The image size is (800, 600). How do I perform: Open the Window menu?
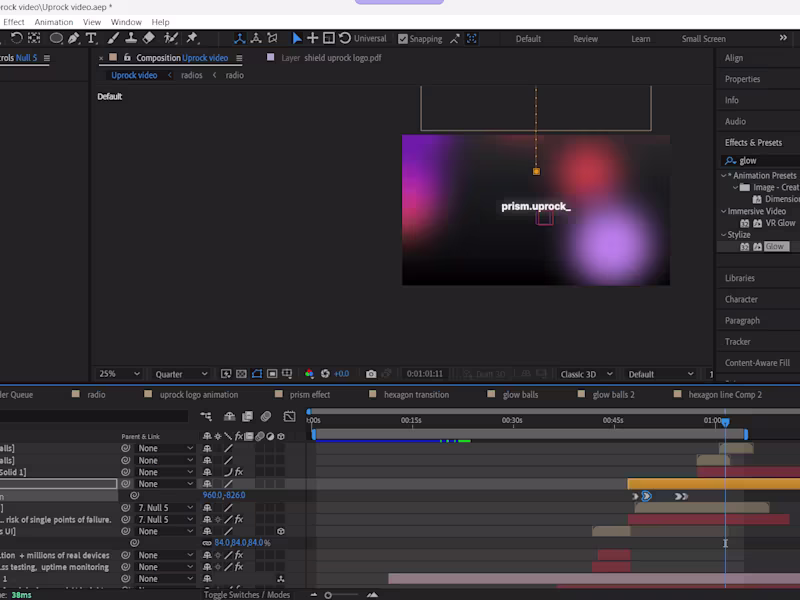(x=126, y=22)
